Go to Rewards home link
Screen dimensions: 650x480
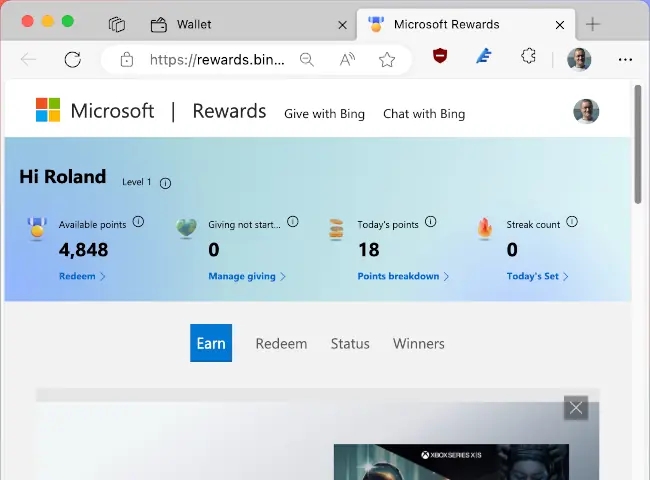point(229,111)
